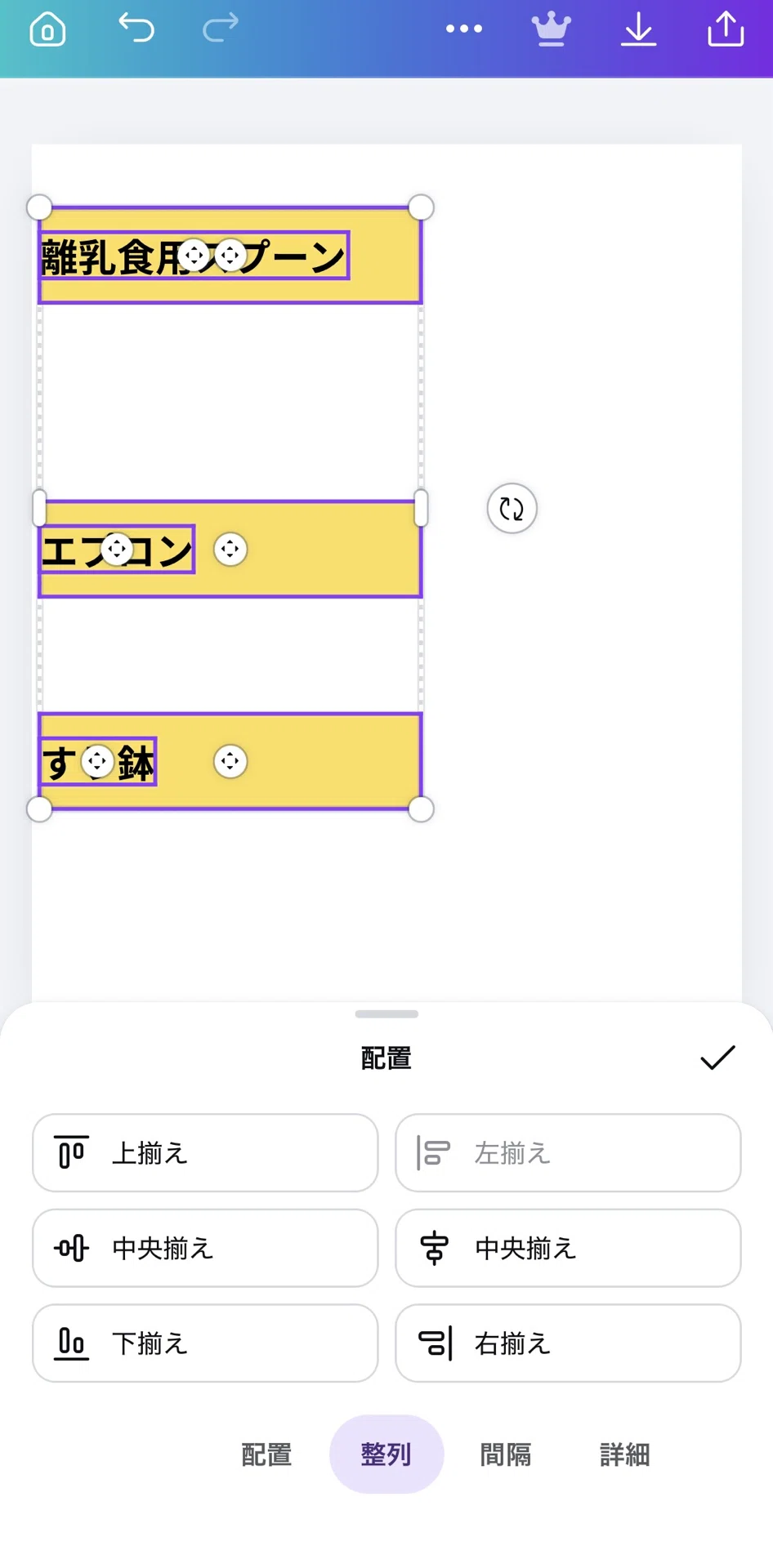Download the design

639,29
